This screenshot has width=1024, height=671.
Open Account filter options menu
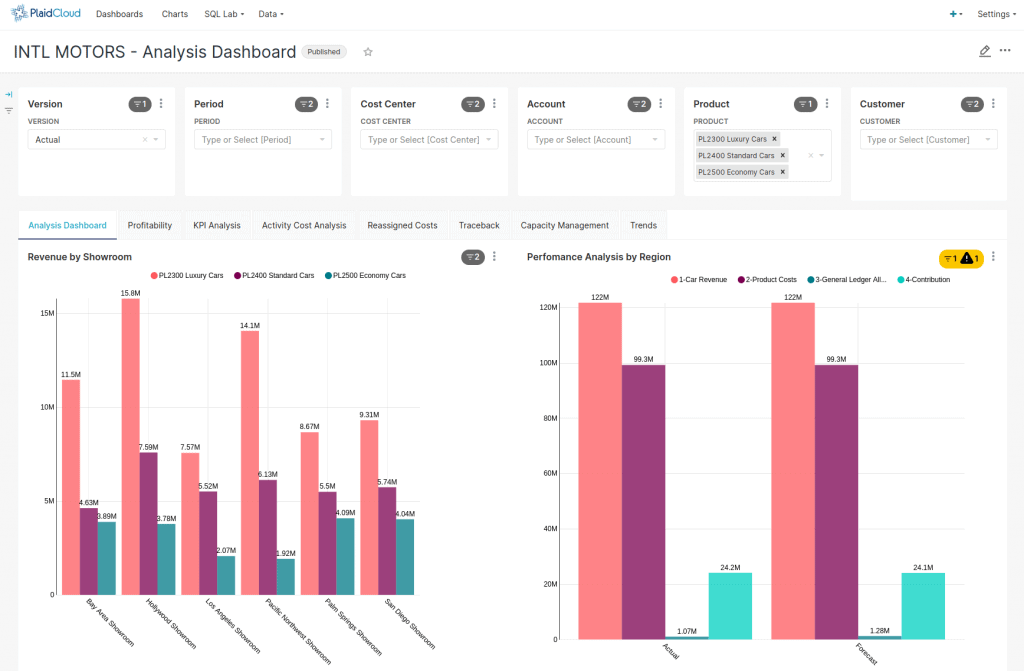point(661,103)
